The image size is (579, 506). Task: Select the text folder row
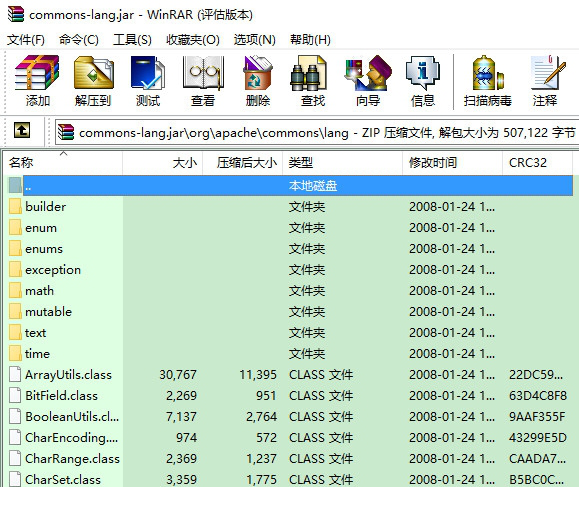pos(290,333)
